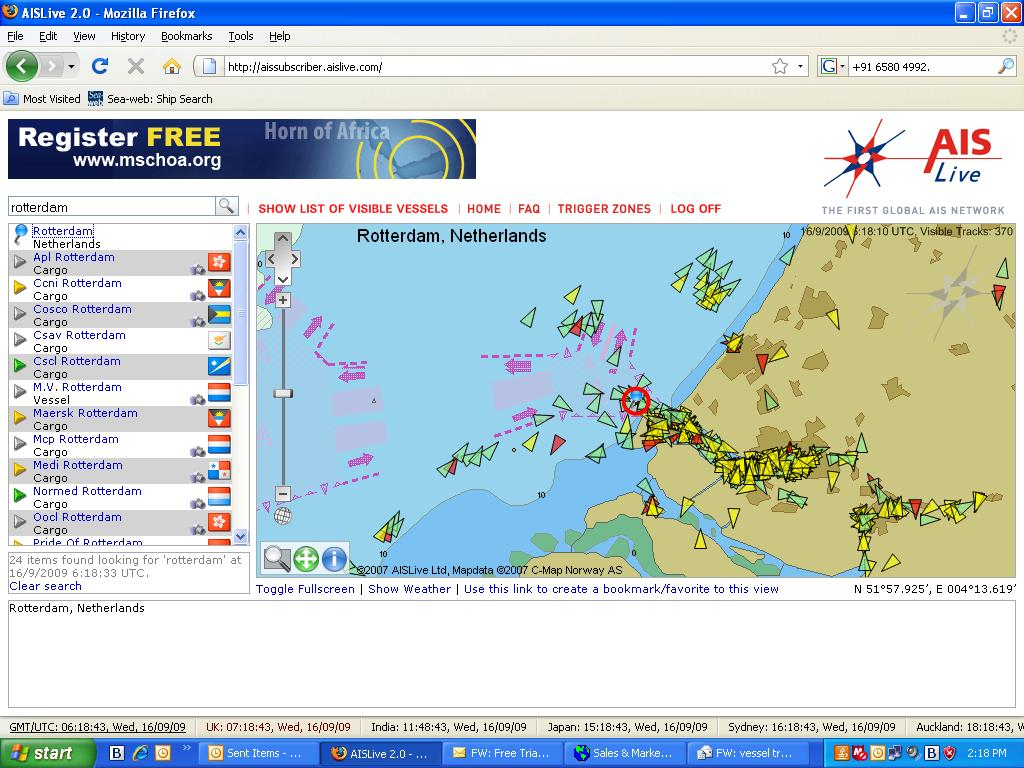1024x768 pixels.
Task: Focus the browser address bar
Action: (x=496, y=66)
